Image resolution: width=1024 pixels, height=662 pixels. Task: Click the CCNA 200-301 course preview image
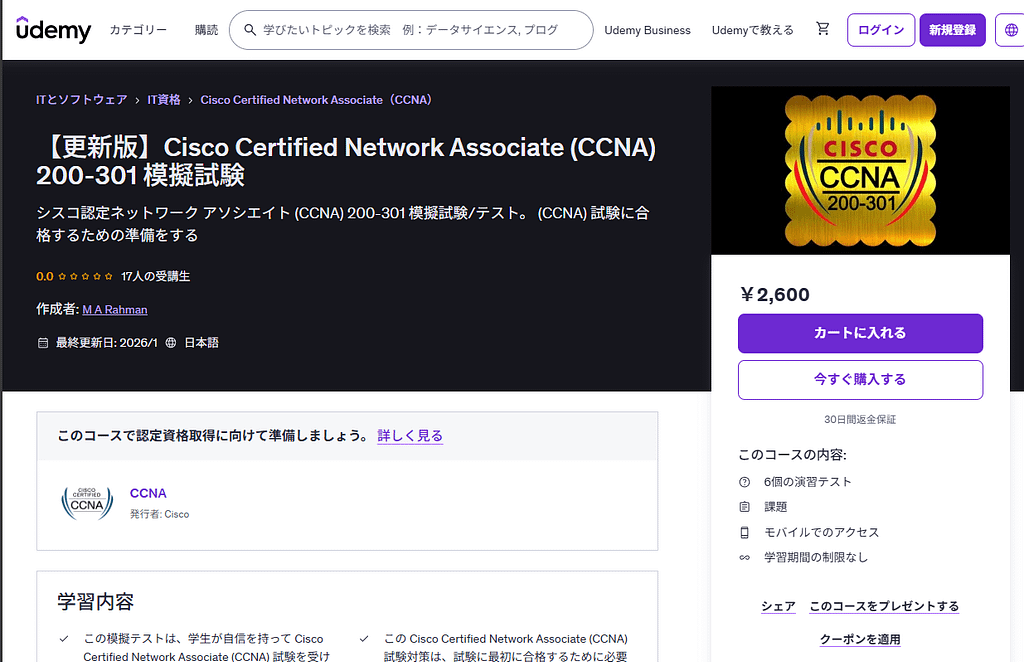coord(860,171)
